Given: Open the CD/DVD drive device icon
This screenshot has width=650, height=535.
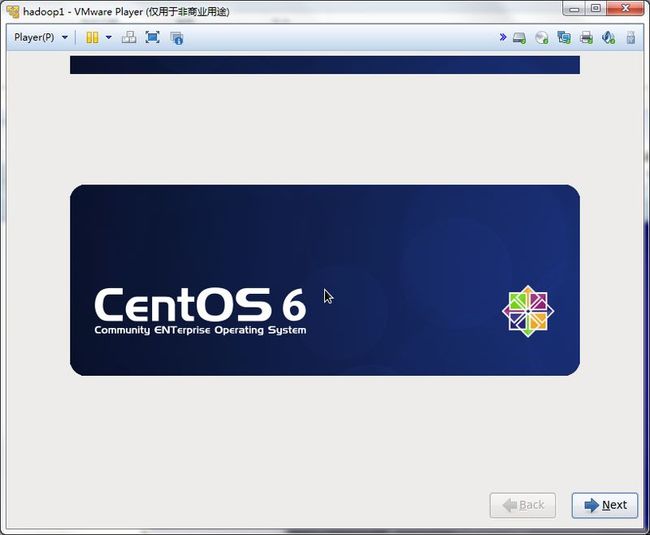Looking at the screenshot, I should point(541,38).
